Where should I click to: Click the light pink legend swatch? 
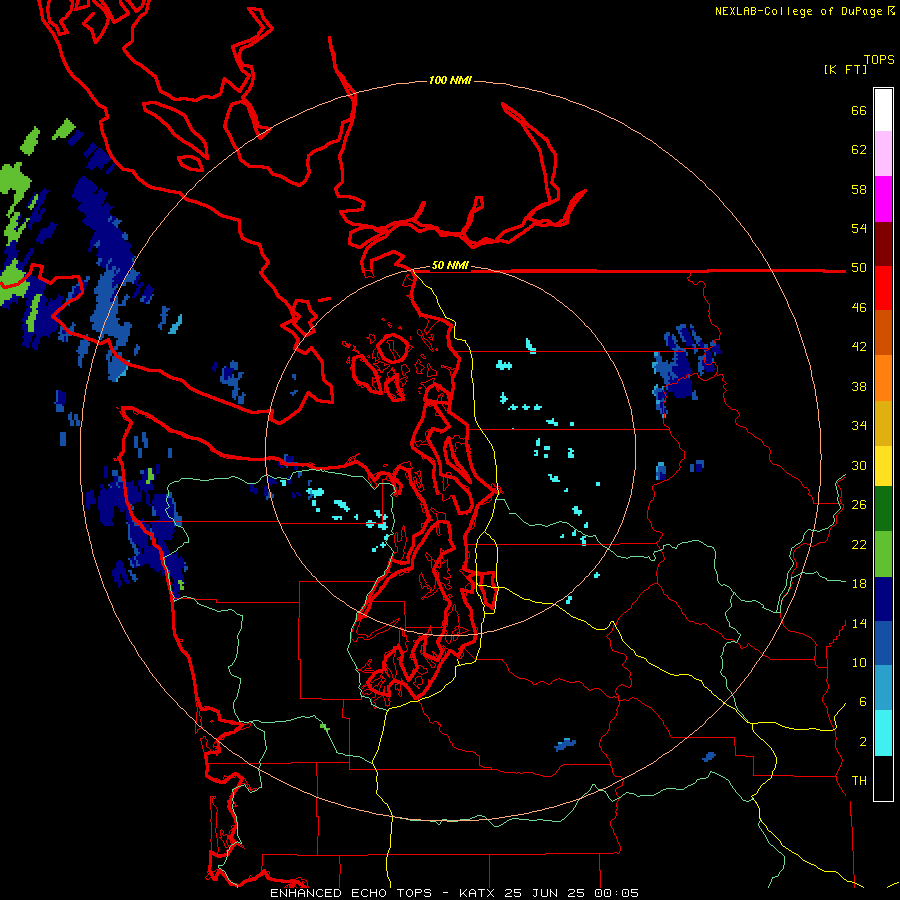point(883,154)
